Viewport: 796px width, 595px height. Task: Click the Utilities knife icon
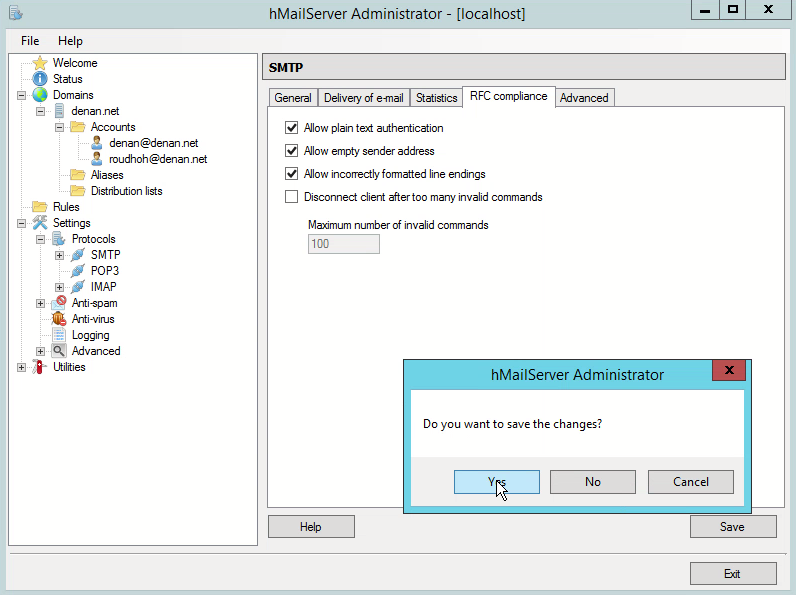click(40, 367)
